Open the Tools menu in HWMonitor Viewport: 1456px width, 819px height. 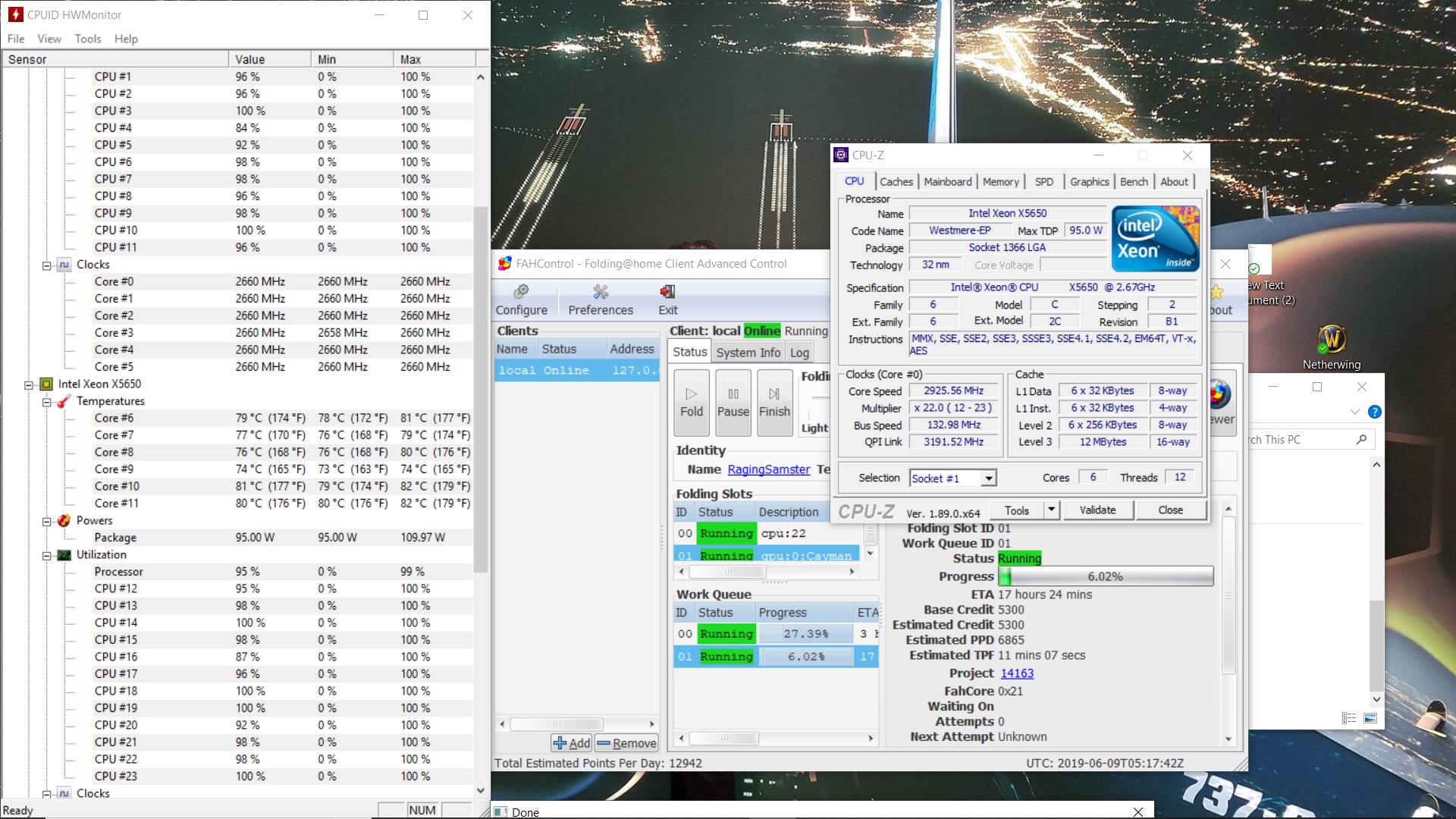point(87,39)
